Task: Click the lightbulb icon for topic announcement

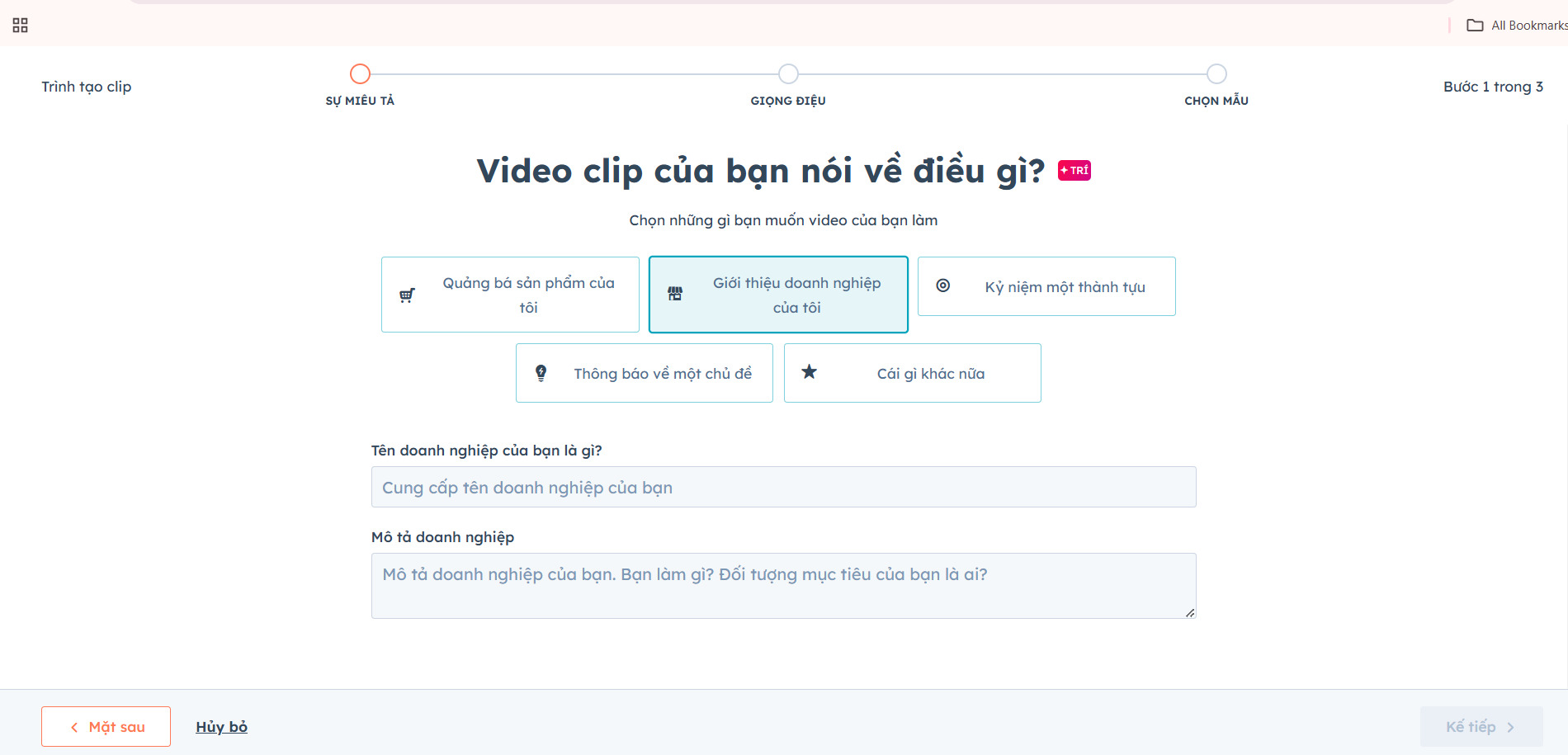Action: (541, 373)
